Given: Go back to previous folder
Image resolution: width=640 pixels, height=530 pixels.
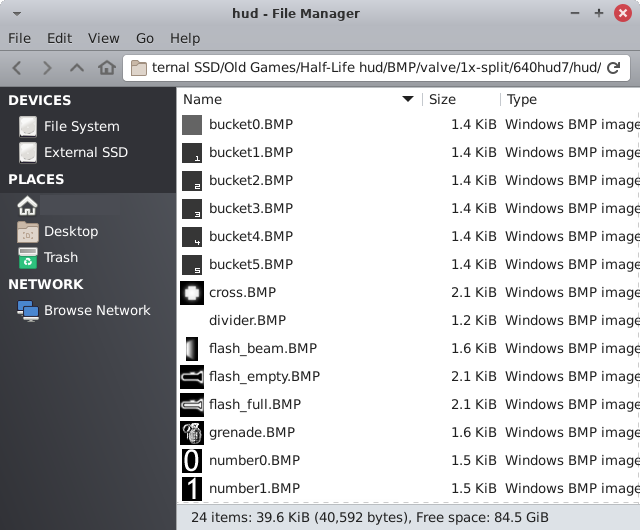Looking at the screenshot, I should click(17, 68).
